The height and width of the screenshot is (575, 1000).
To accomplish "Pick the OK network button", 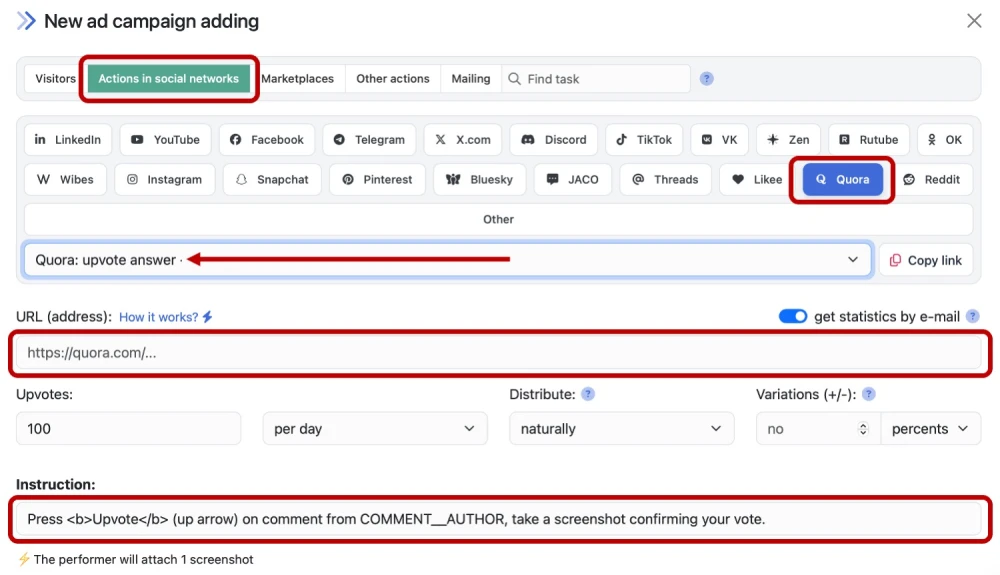I will [945, 140].
